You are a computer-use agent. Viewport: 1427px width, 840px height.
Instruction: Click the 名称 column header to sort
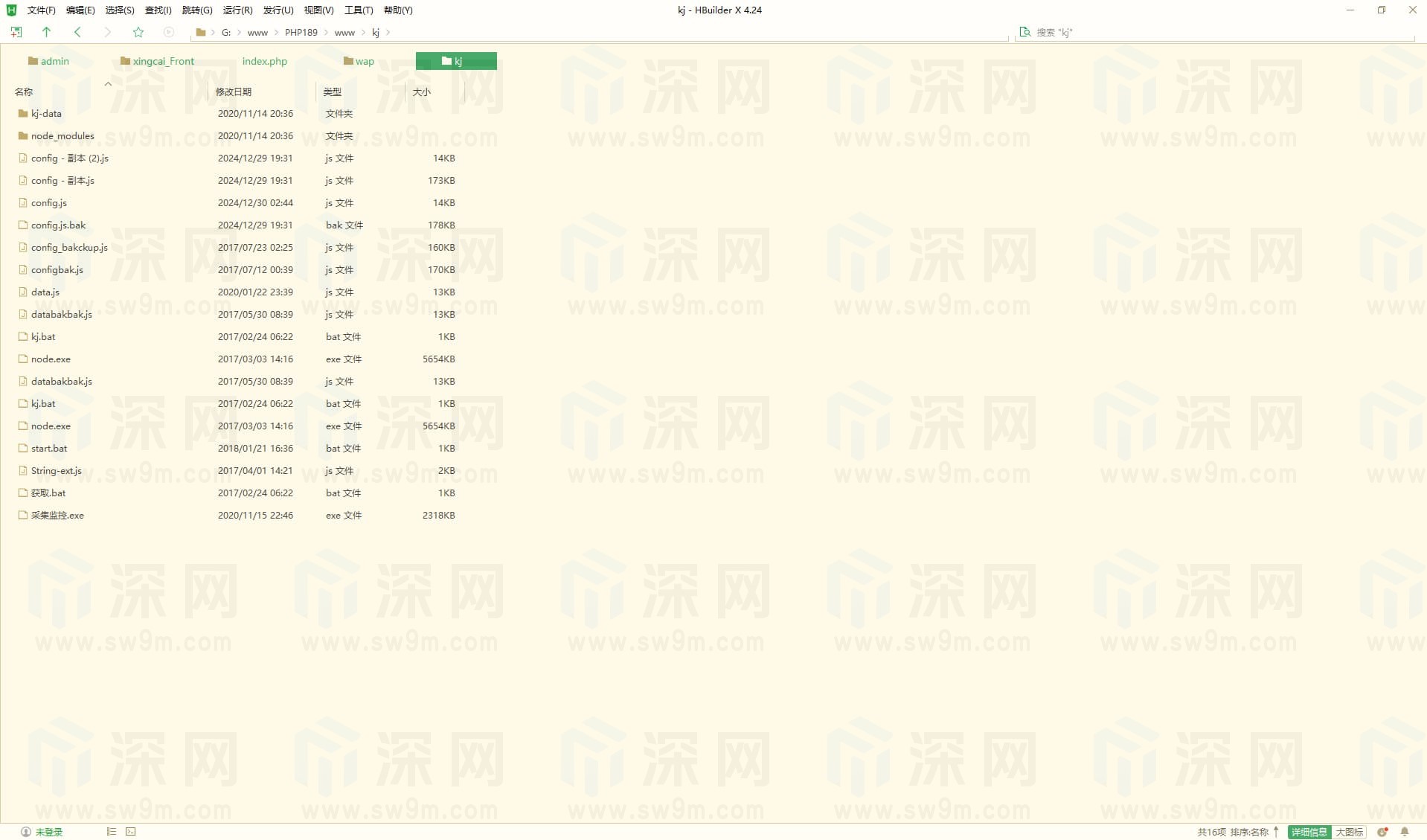(x=24, y=92)
